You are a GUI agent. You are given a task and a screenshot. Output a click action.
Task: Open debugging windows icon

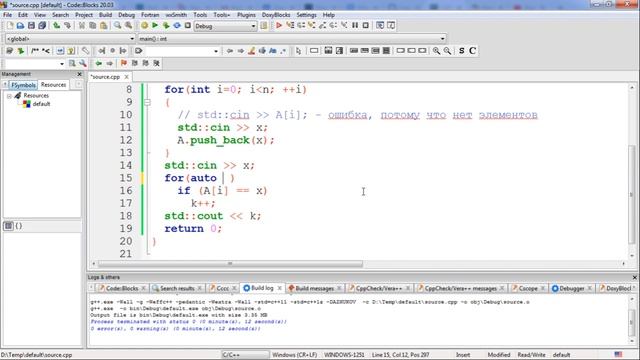point(380,25)
